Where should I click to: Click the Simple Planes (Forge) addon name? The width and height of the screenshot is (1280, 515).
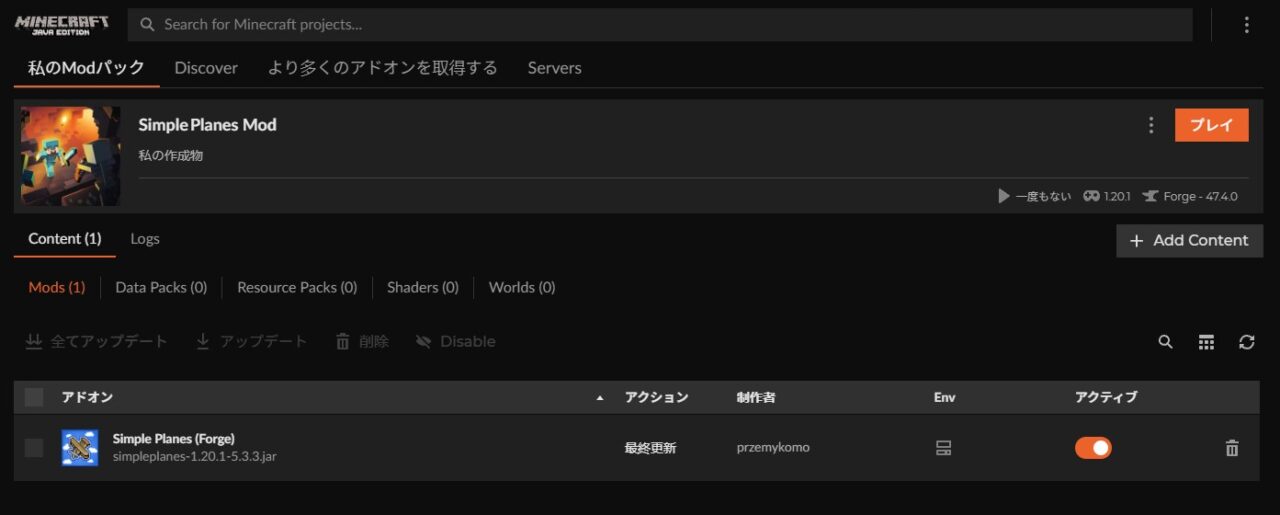174,439
